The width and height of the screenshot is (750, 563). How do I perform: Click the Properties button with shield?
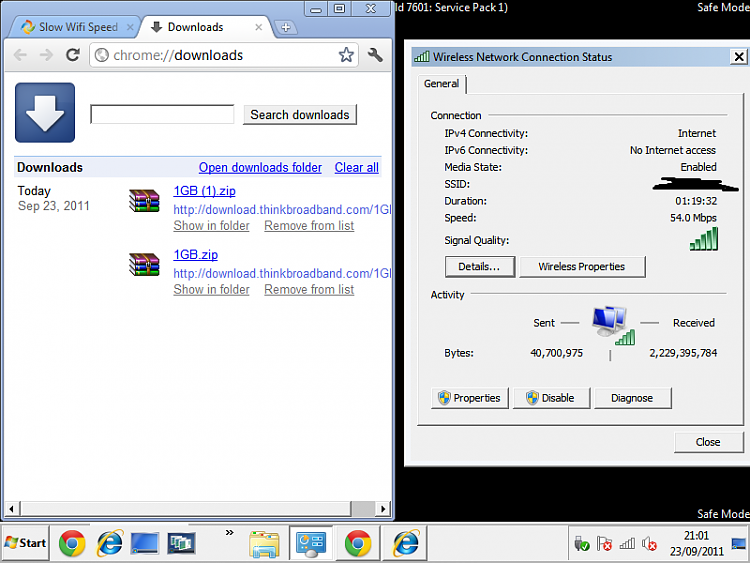(x=470, y=398)
